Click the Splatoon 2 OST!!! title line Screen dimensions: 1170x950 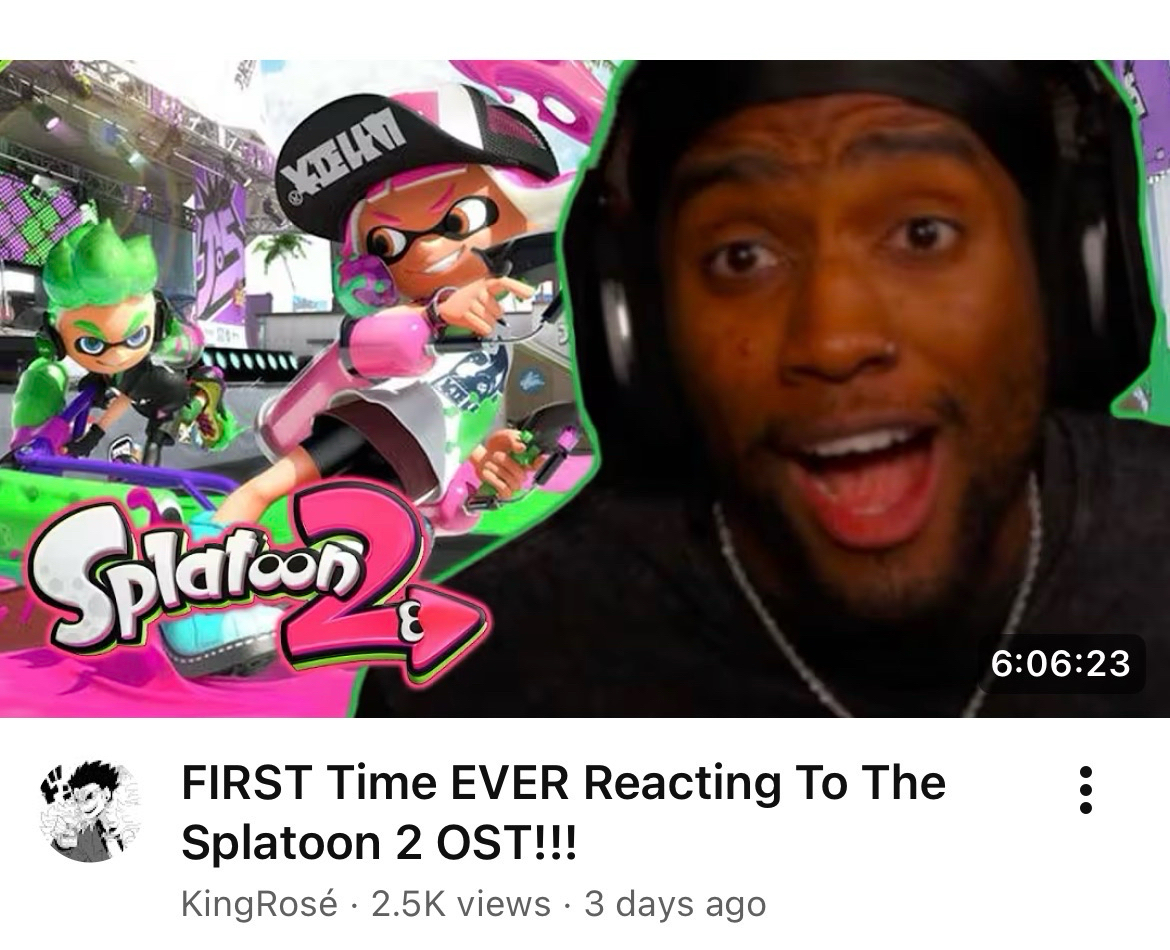point(379,843)
